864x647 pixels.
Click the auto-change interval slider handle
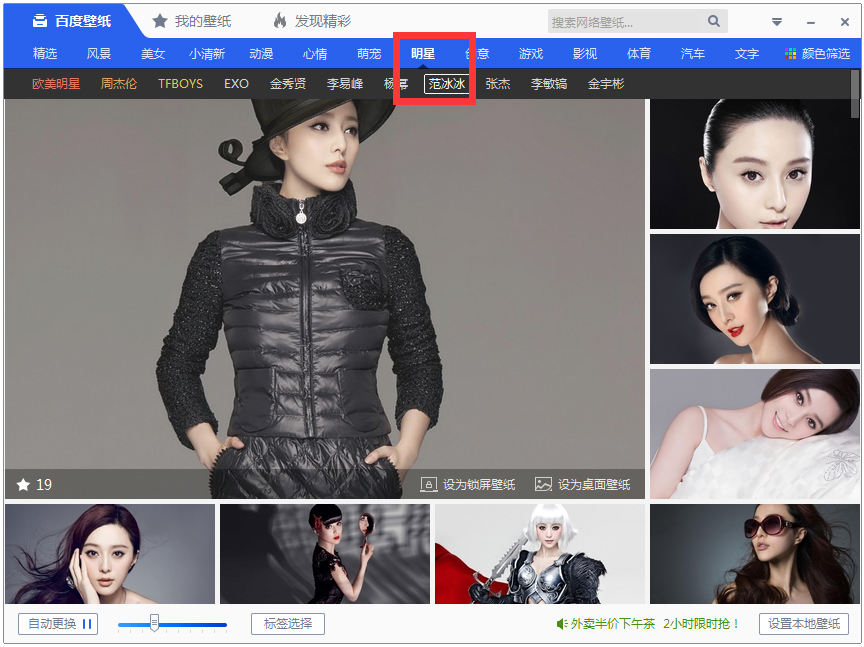(154, 624)
